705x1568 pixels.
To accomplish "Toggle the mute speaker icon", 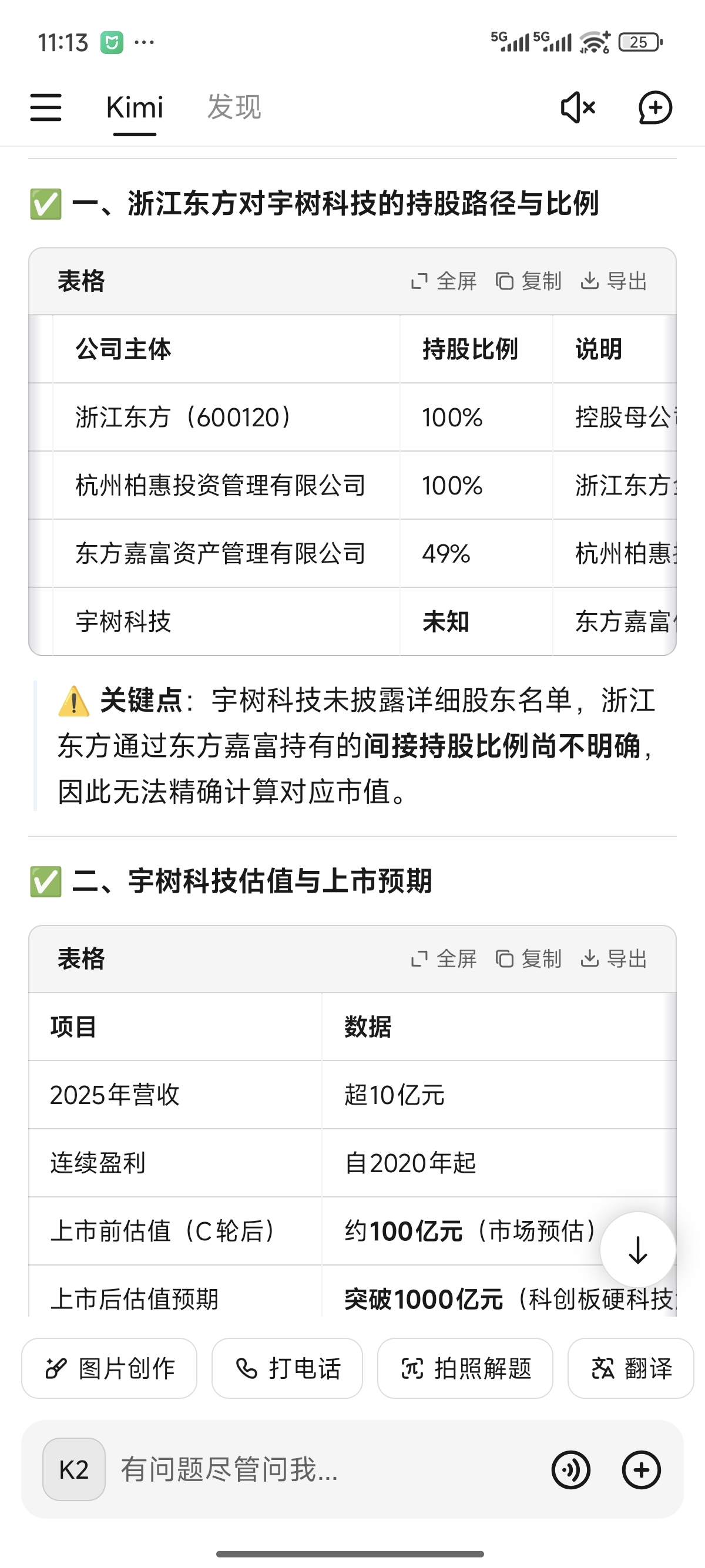I will click(577, 107).
